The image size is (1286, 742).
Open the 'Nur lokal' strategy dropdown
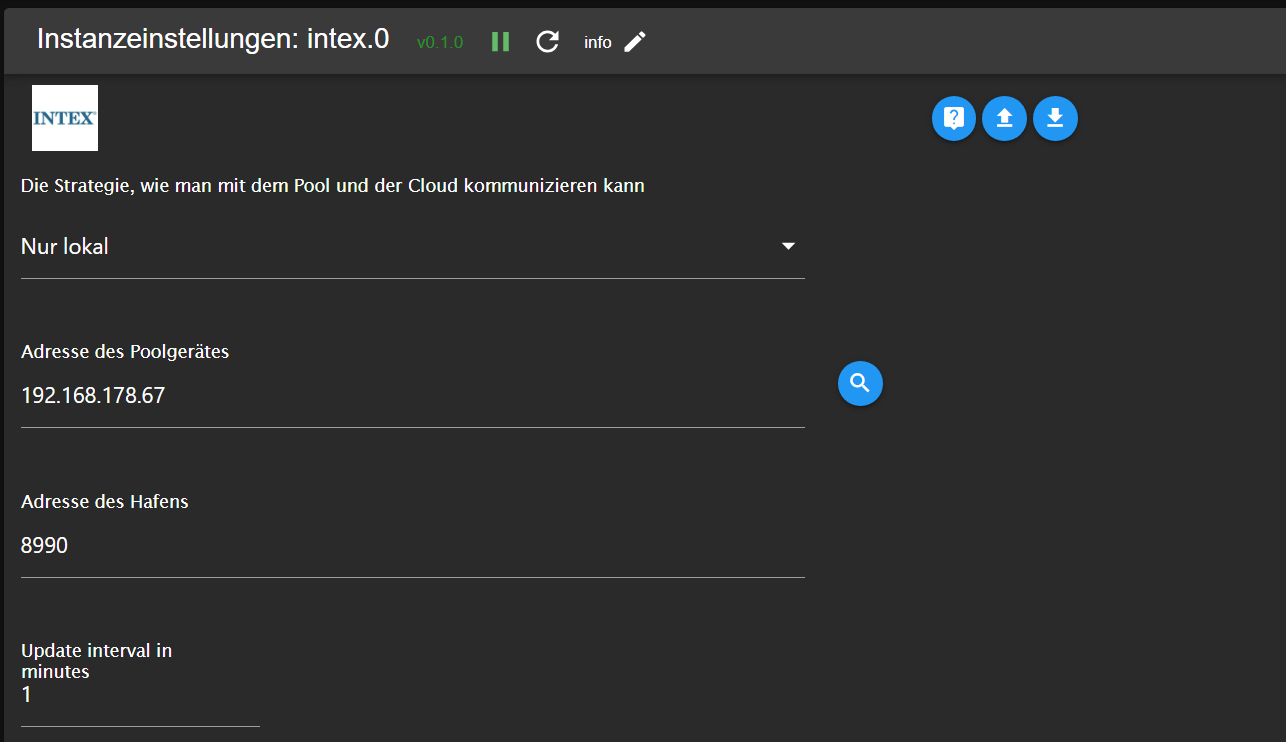(412, 246)
